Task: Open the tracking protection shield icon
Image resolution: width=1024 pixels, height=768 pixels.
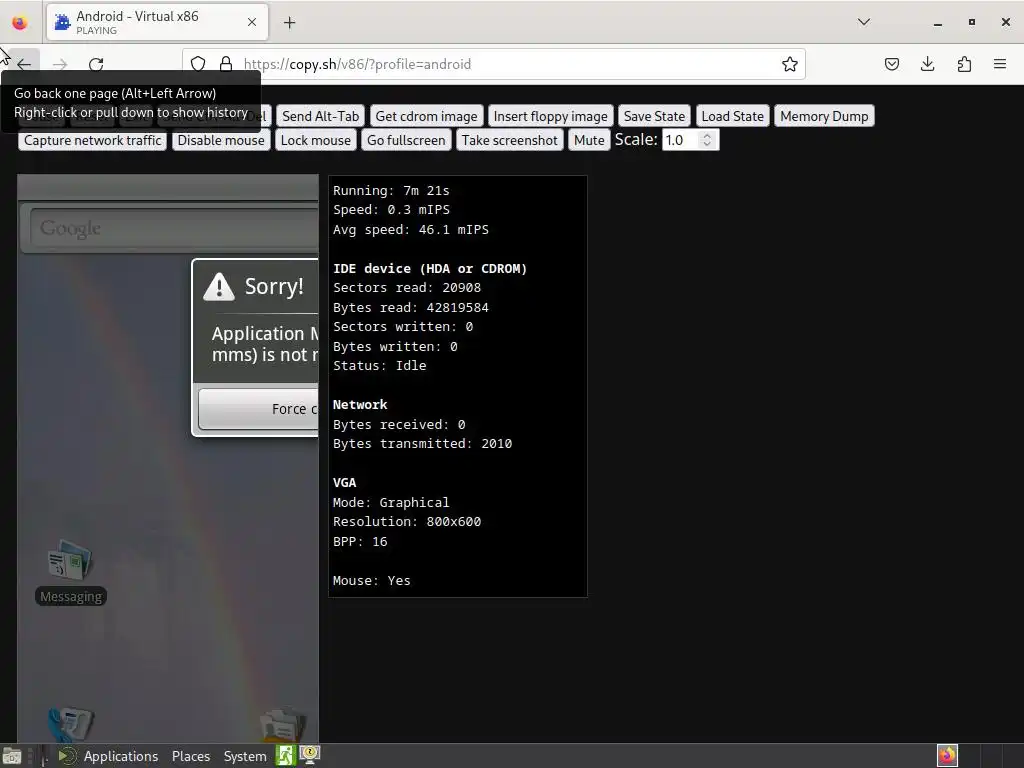Action: click(198, 64)
